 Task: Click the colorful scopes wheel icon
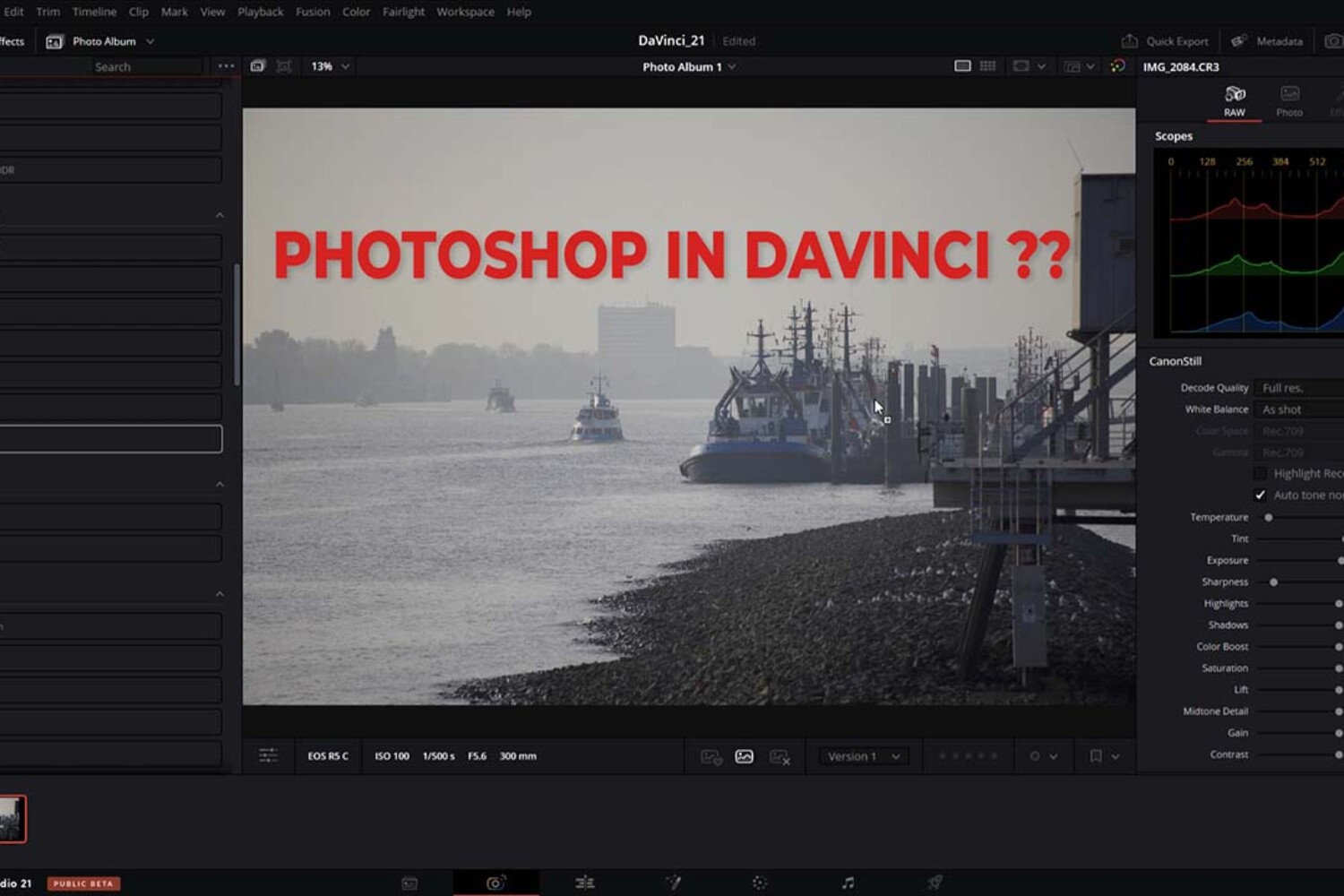(1117, 66)
